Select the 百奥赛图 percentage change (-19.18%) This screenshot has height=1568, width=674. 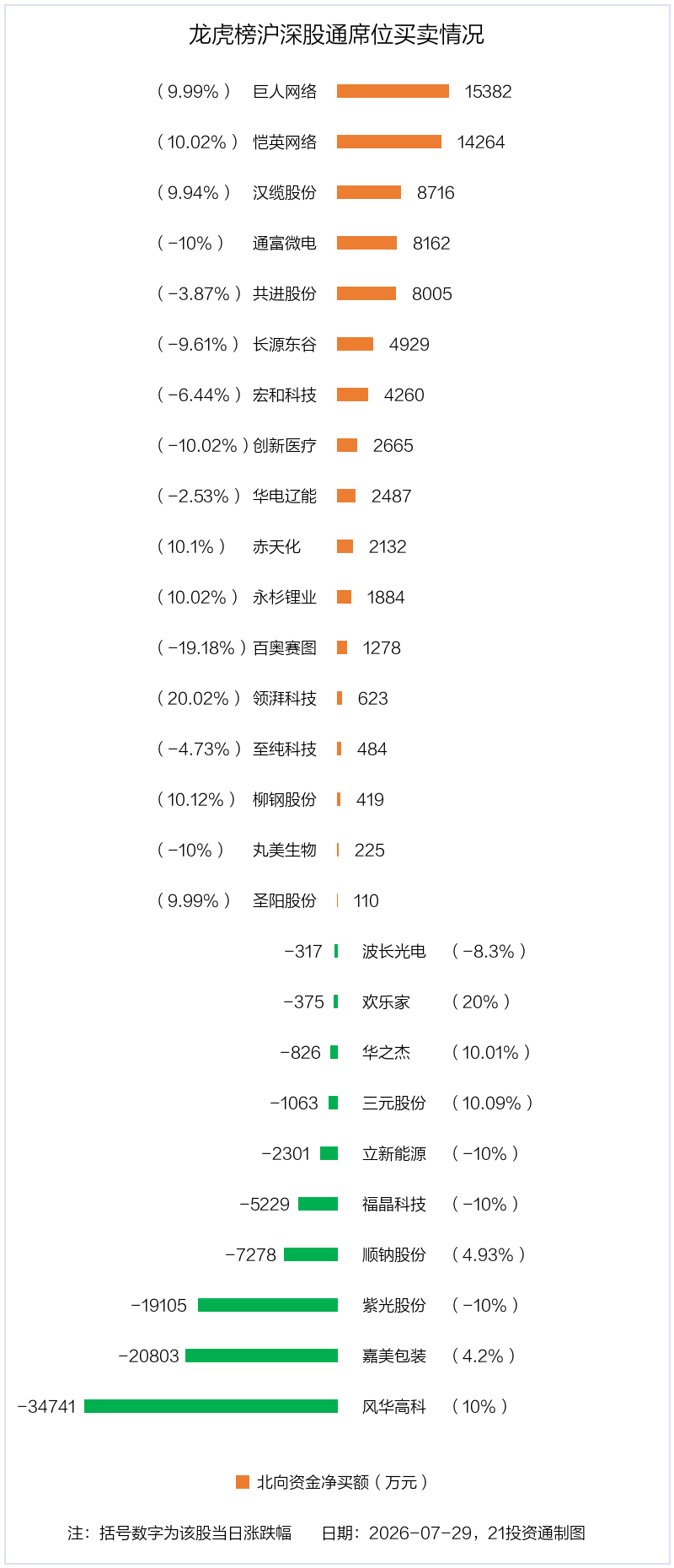202,647
